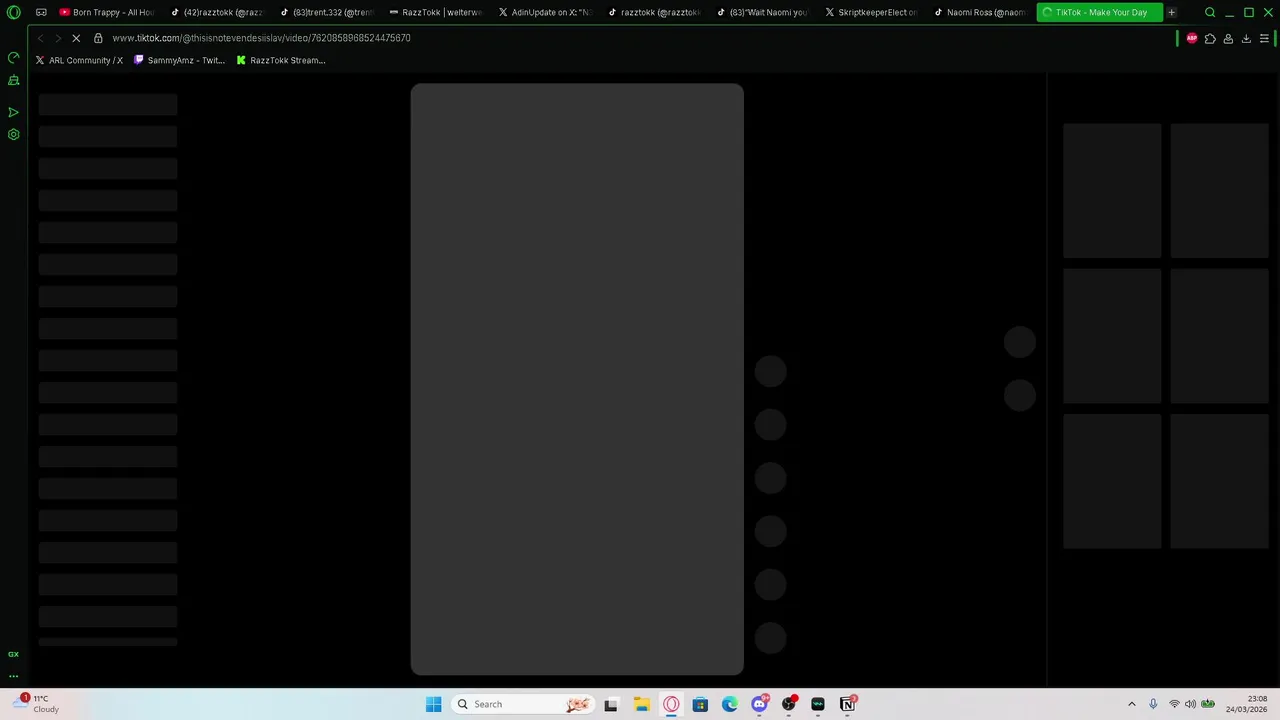Switch to the (83)"Wait Naomi you" tab

pyautogui.click(x=763, y=13)
